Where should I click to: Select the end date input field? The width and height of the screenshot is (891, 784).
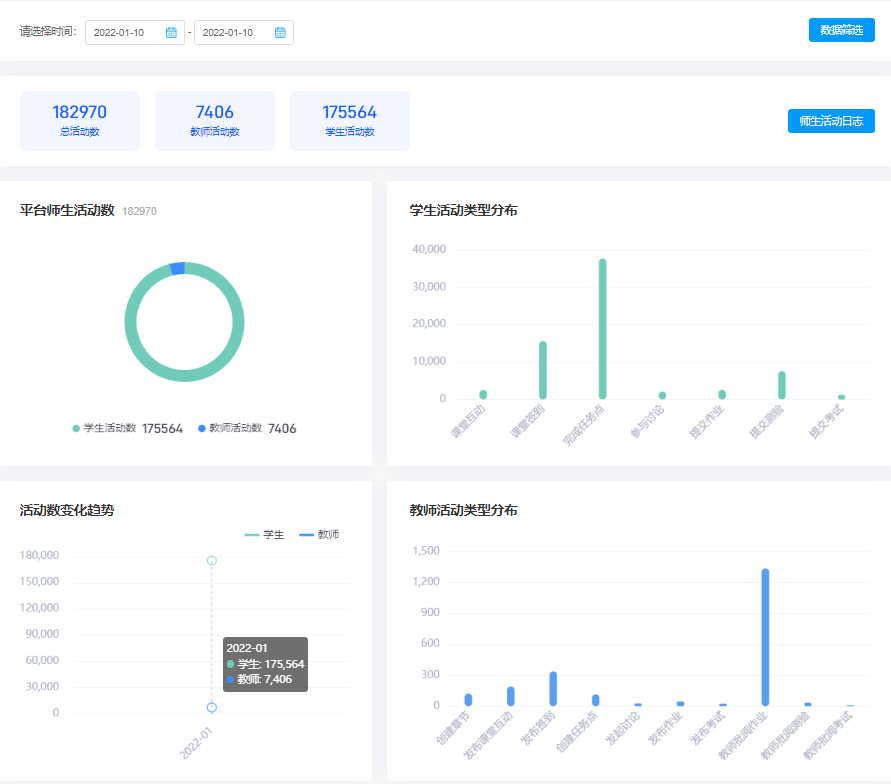[x=234, y=33]
